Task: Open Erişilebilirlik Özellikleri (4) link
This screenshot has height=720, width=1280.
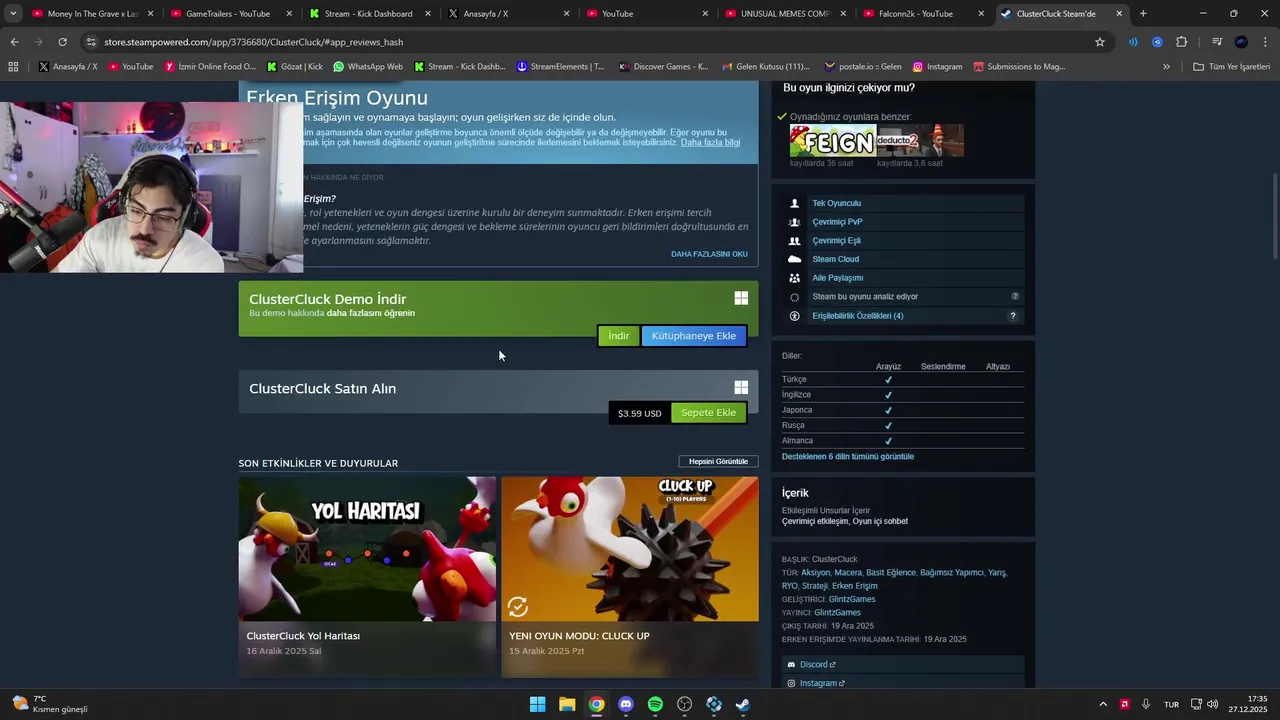Action: (x=857, y=316)
